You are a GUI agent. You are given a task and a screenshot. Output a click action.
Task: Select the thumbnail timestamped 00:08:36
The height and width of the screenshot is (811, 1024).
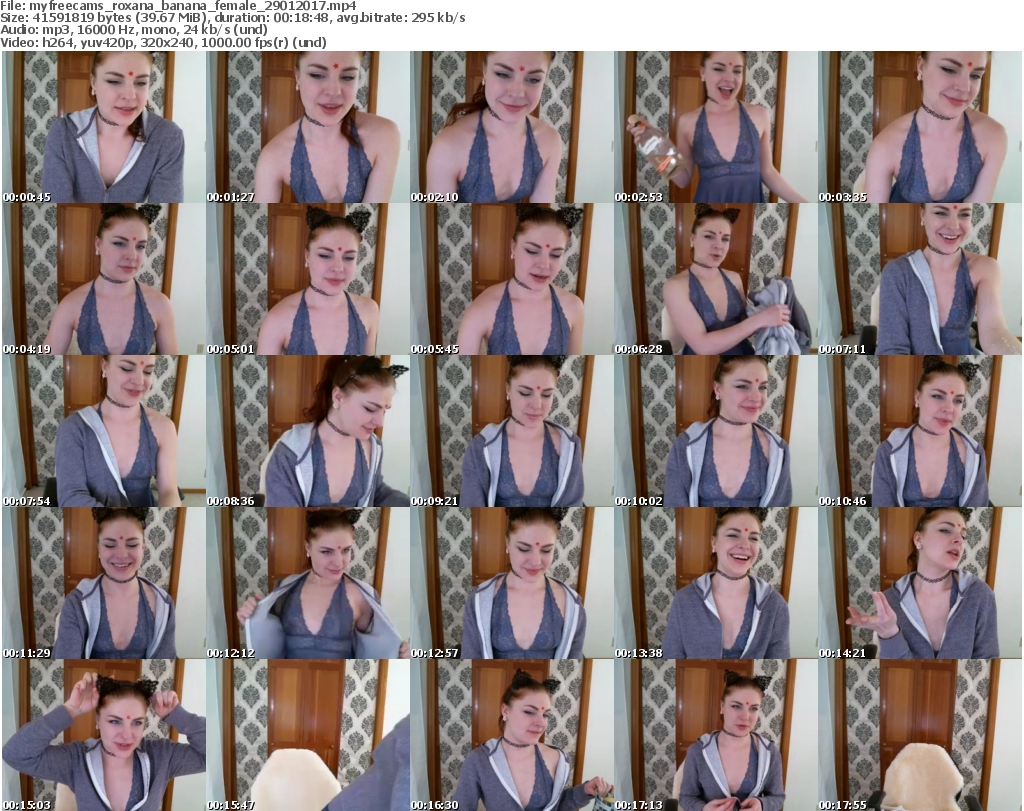pyautogui.click(x=308, y=432)
